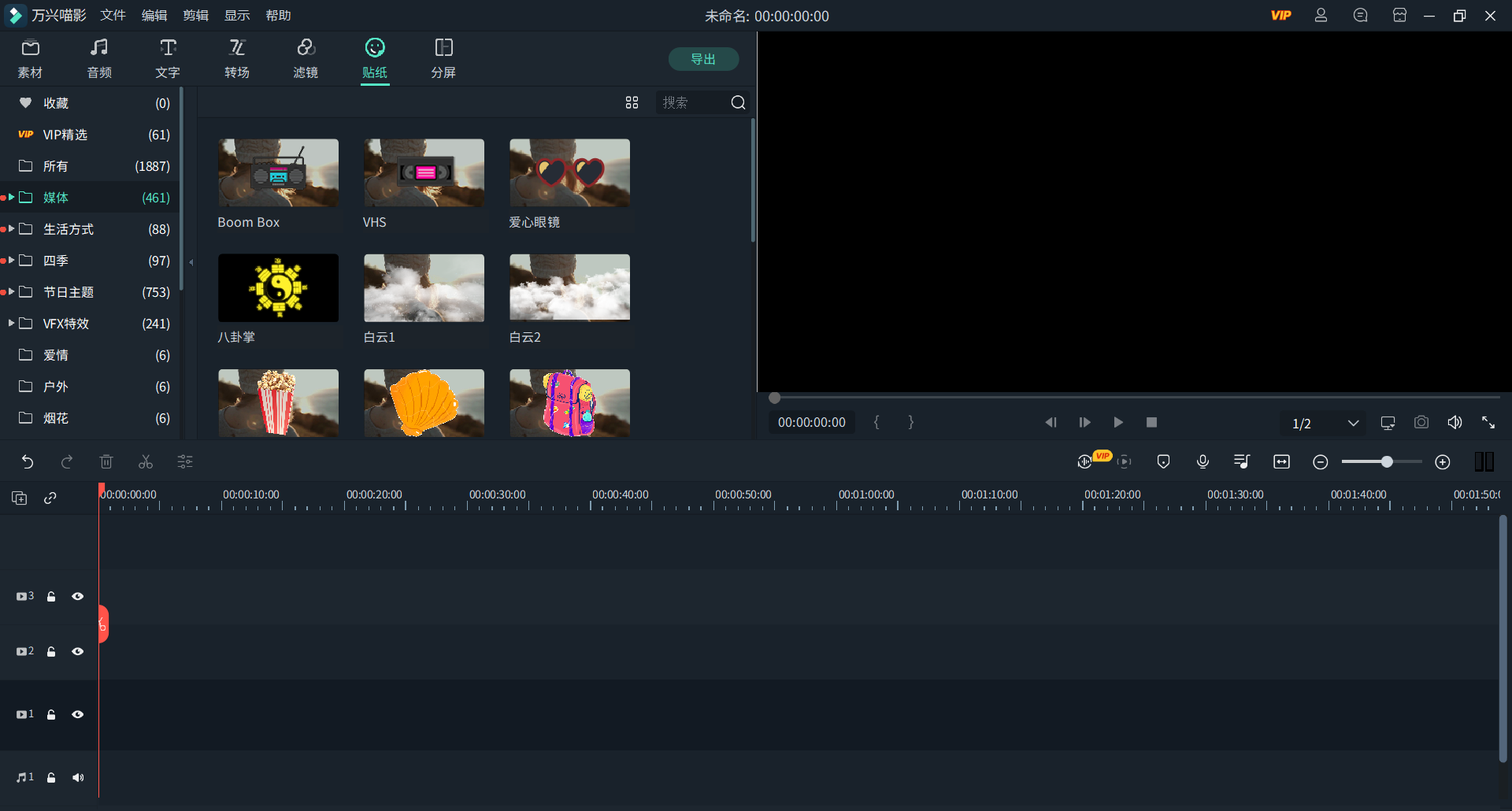1512x811 pixels.
Task: Open the 文件 menu
Action: click(113, 16)
